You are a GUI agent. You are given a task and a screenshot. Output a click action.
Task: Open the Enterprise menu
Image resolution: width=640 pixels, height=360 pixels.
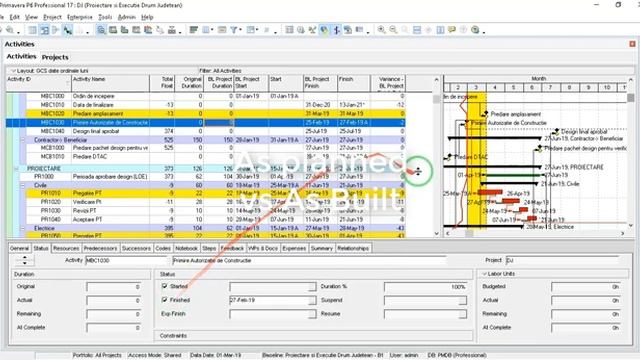[80, 17]
